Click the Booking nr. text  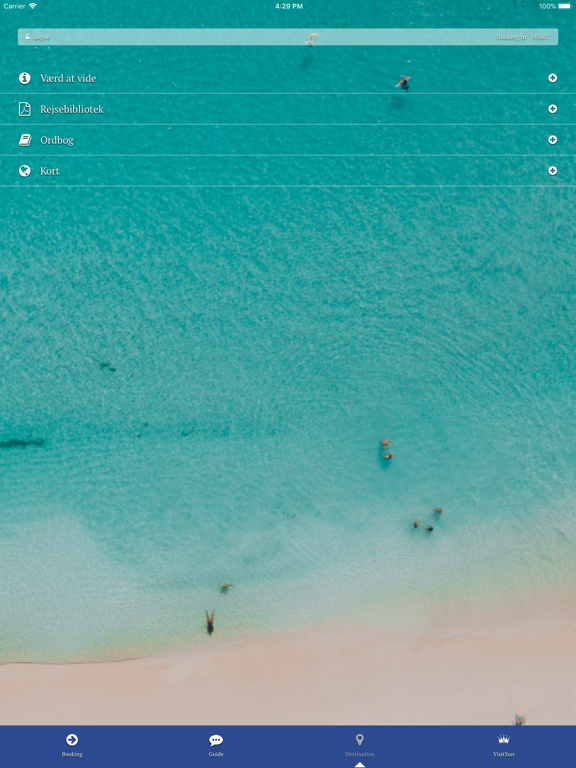click(523, 37)
